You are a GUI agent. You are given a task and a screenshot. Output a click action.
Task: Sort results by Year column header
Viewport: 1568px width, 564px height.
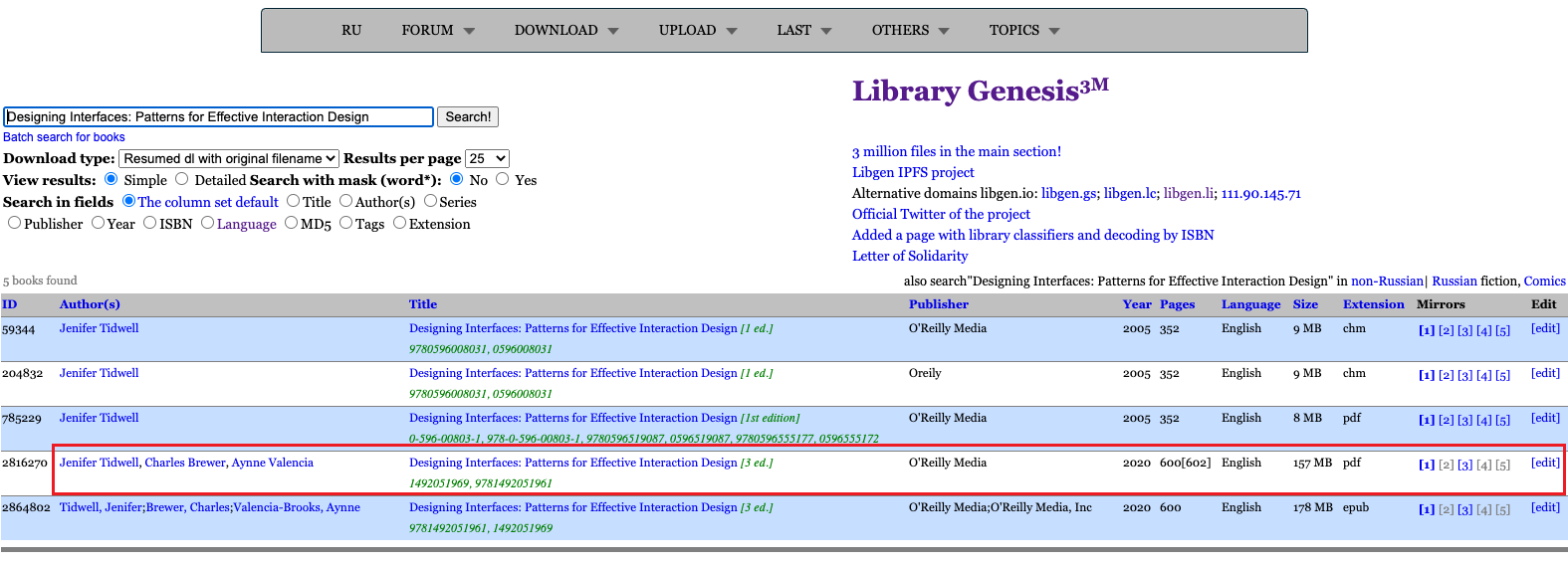click(1137, 304)
